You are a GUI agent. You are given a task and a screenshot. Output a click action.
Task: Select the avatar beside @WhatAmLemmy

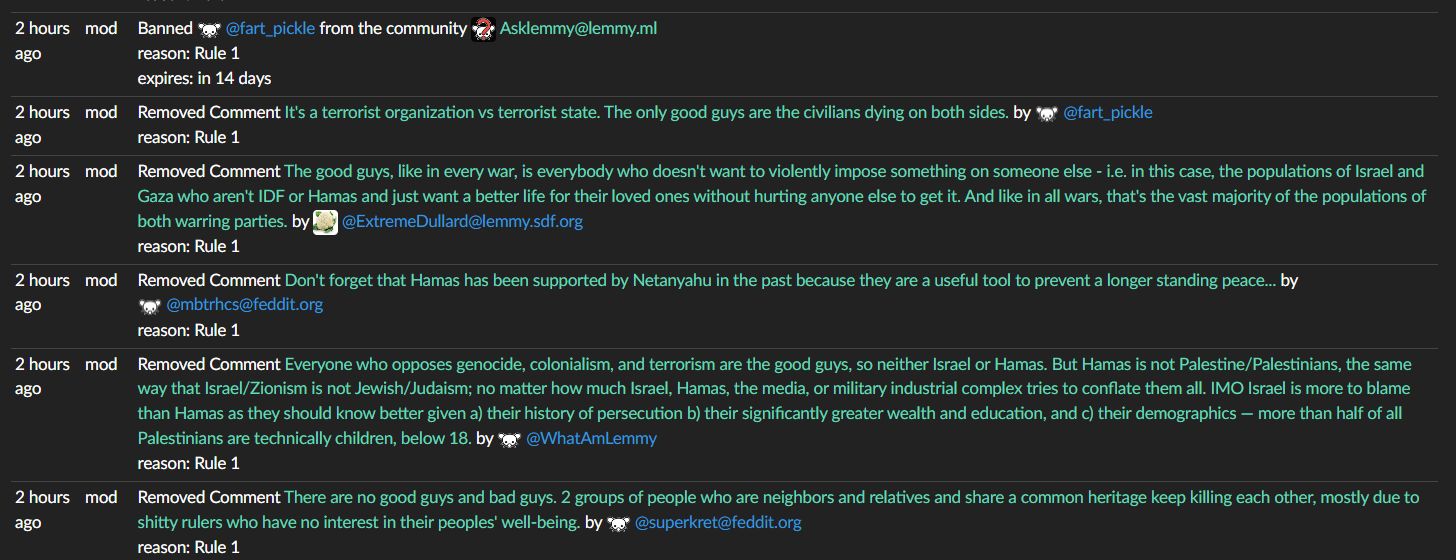tap(509, 439)
